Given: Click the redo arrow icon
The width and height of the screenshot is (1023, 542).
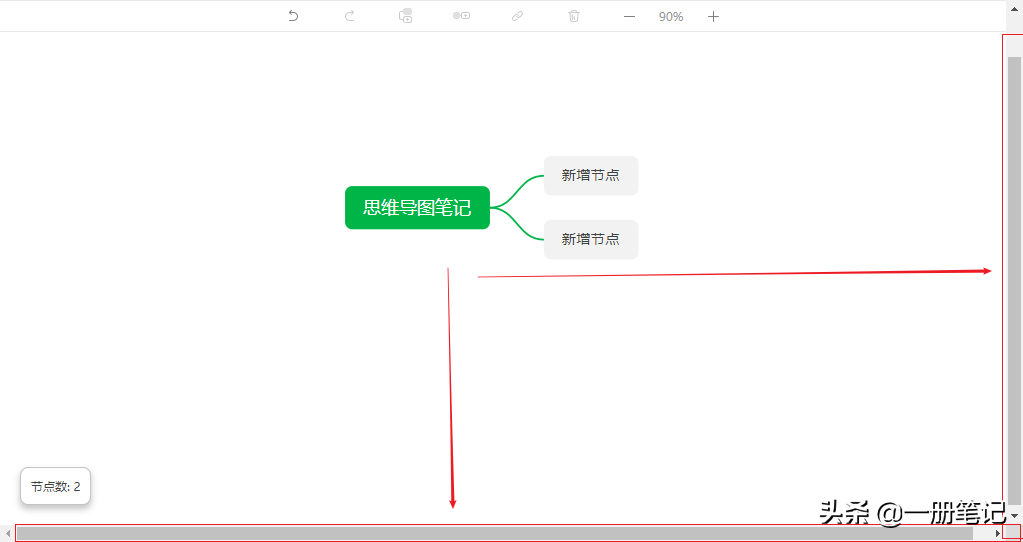Looking at the screenshot, I should 349,16.
